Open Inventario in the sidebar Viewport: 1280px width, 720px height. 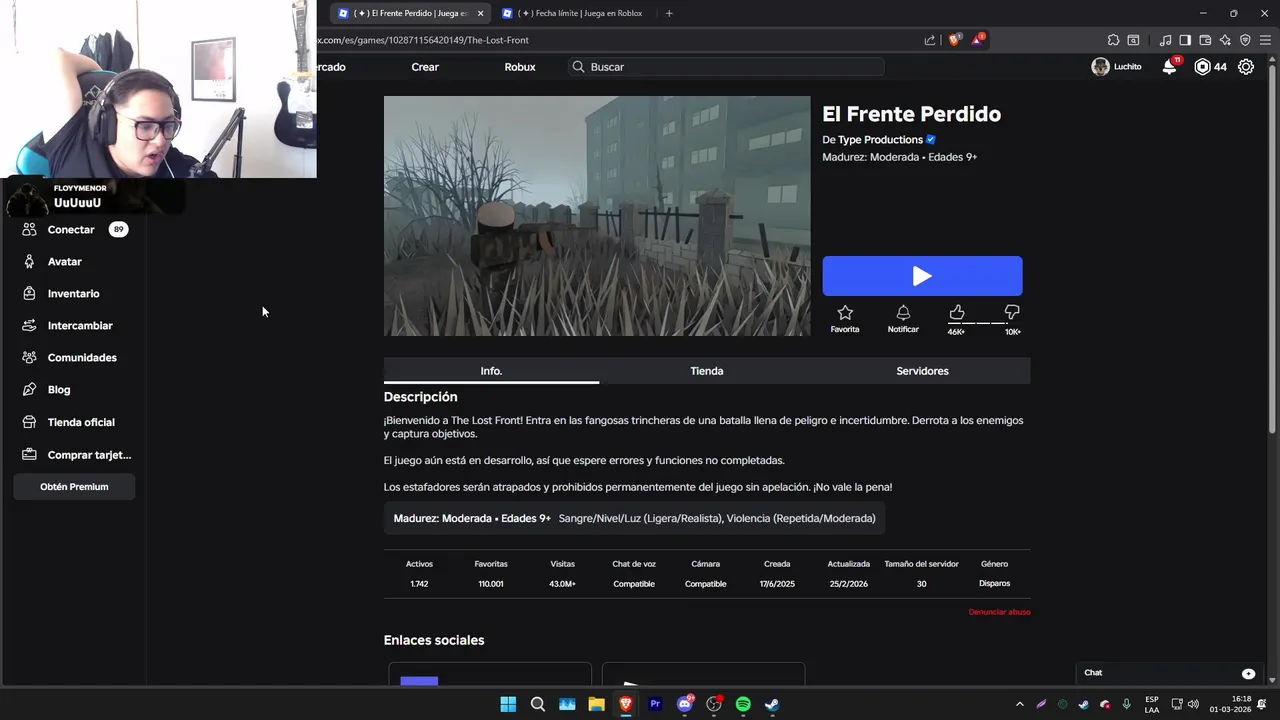pyautogui.click(x=75, y=293)
